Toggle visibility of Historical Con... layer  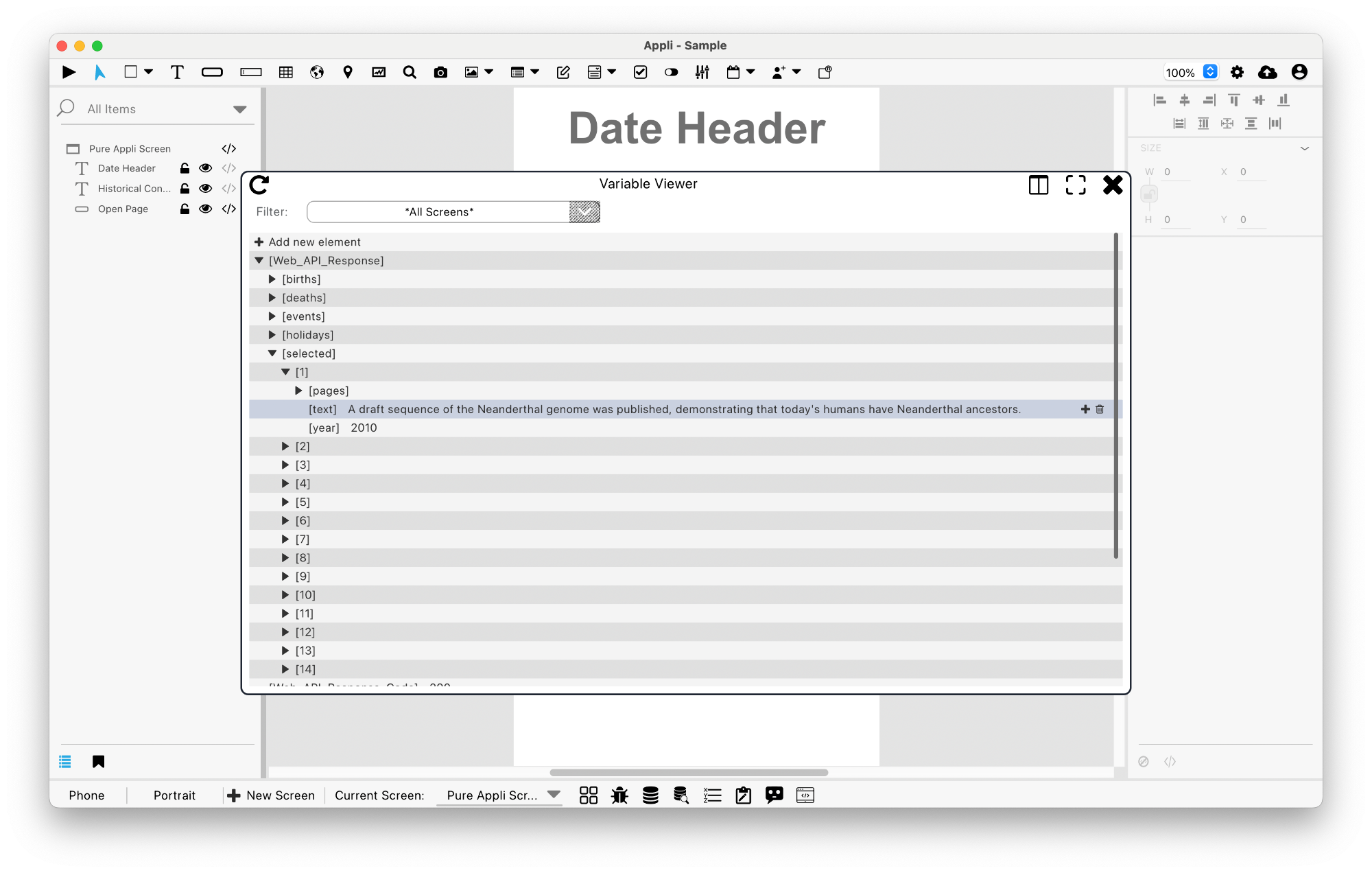pos(205,188)
